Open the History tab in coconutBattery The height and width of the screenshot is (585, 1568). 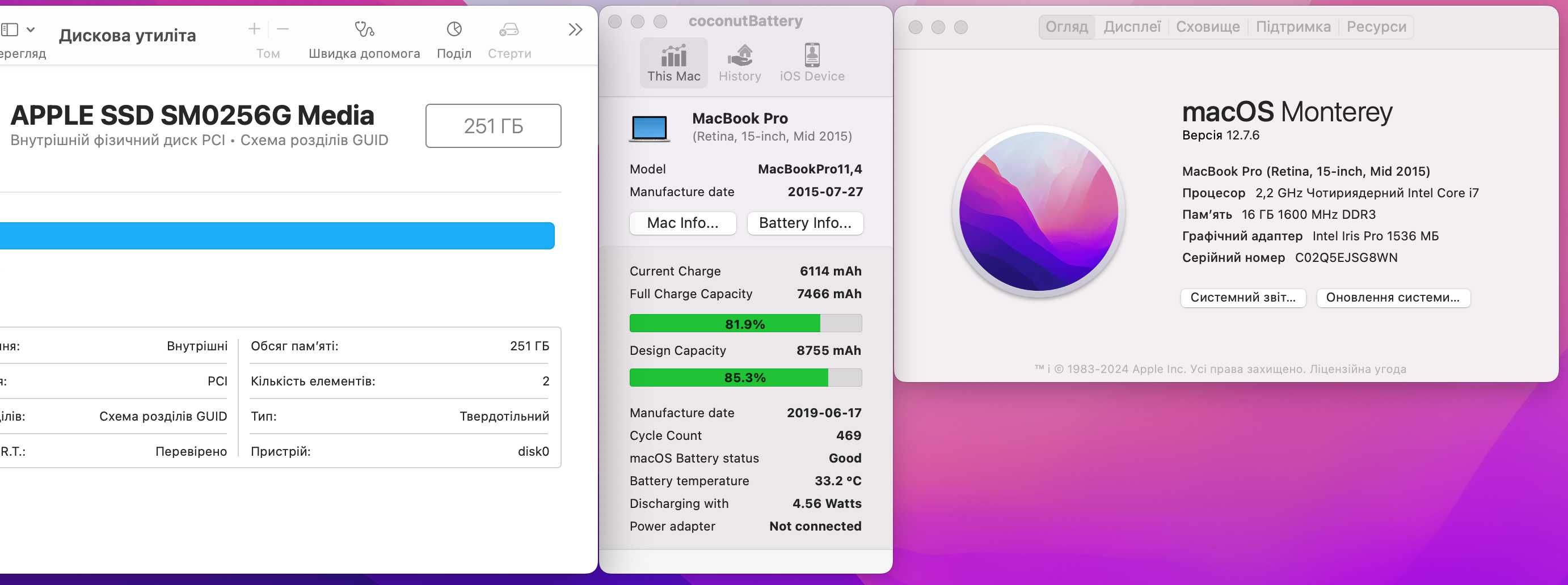[x=740, y=63]
